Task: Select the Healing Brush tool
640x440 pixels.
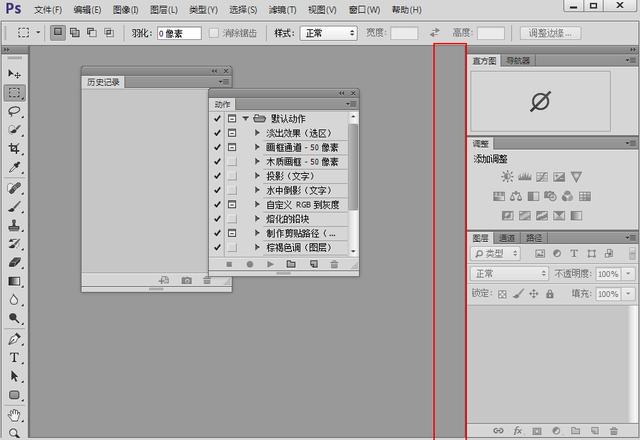Action: tap(14, 188)
